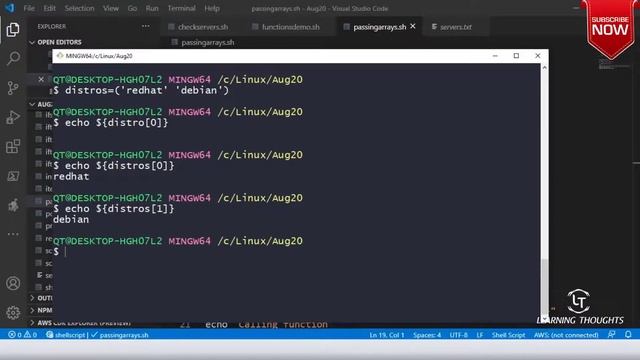Open the Terminal menu
640x360 pixels.
181,8
